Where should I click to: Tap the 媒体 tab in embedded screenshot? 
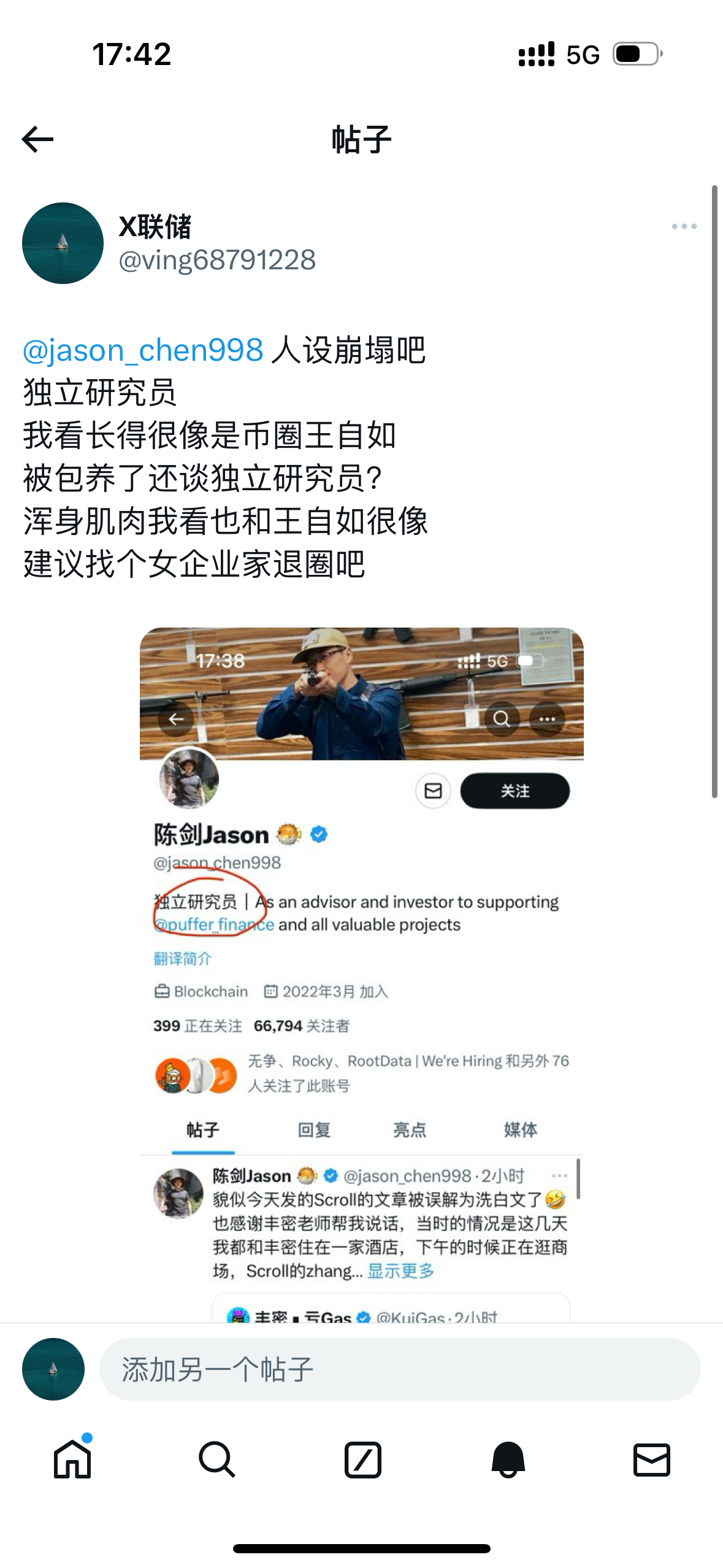click(x=520, y=1129)
